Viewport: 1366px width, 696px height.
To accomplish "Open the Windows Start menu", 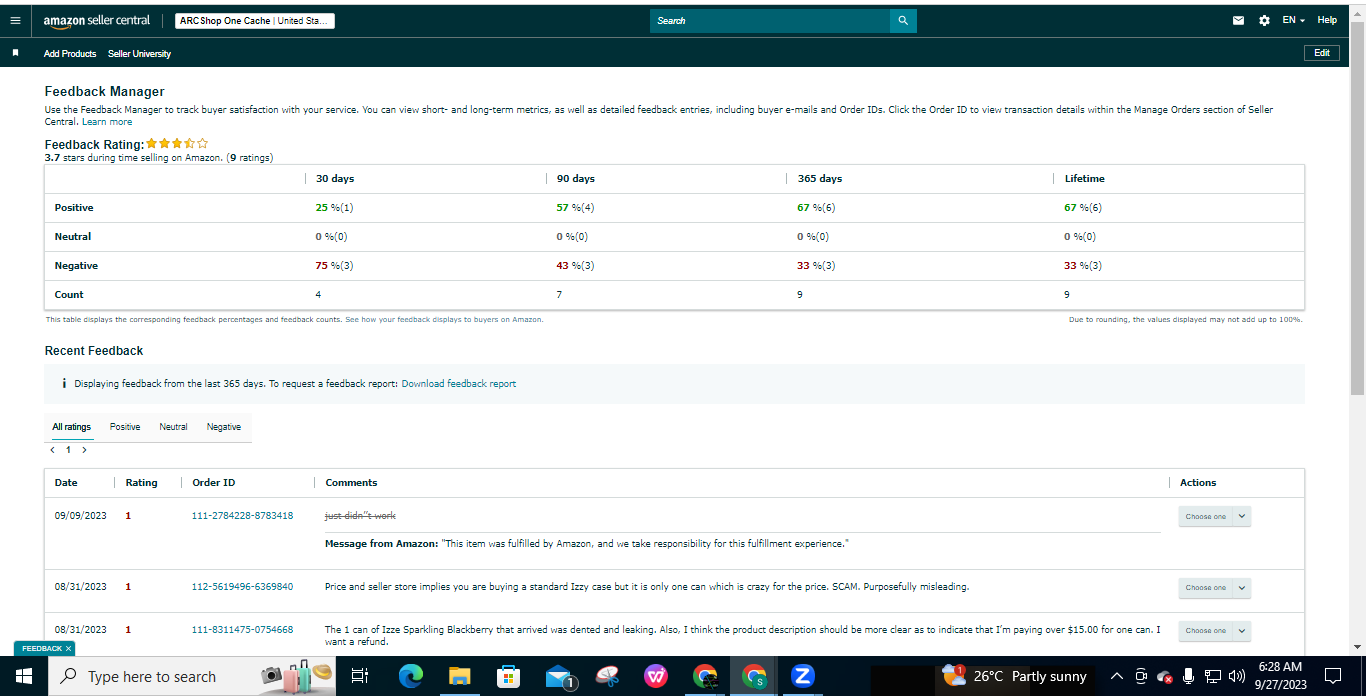I will click(x=23, y=676).
